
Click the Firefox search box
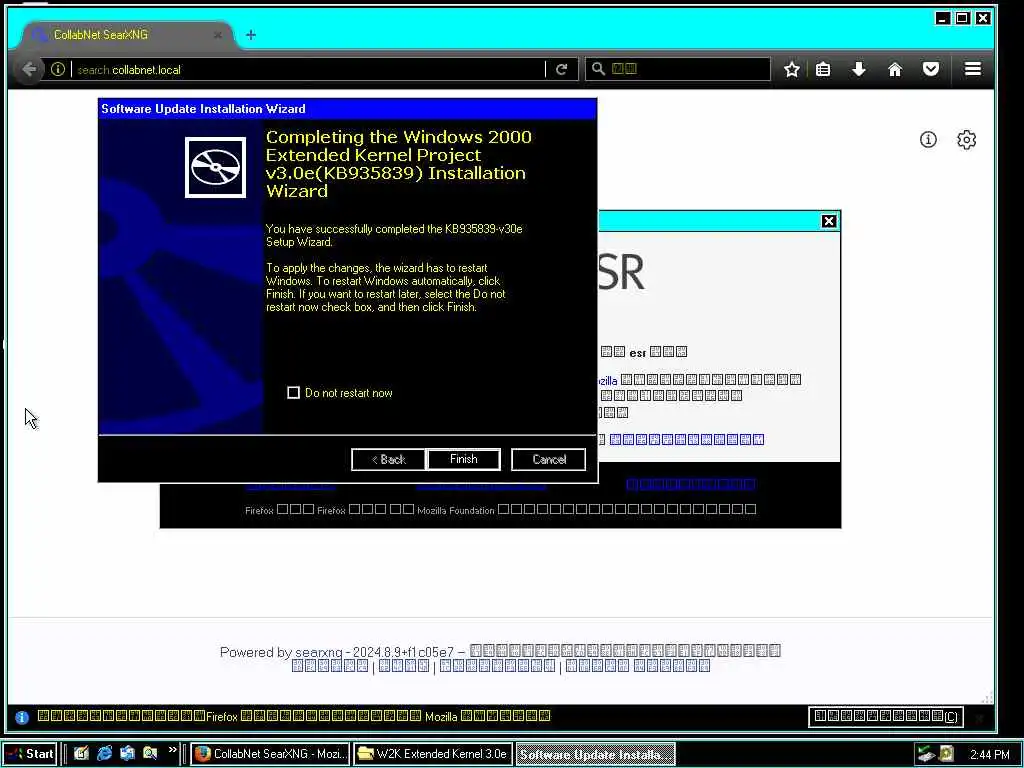678,69
